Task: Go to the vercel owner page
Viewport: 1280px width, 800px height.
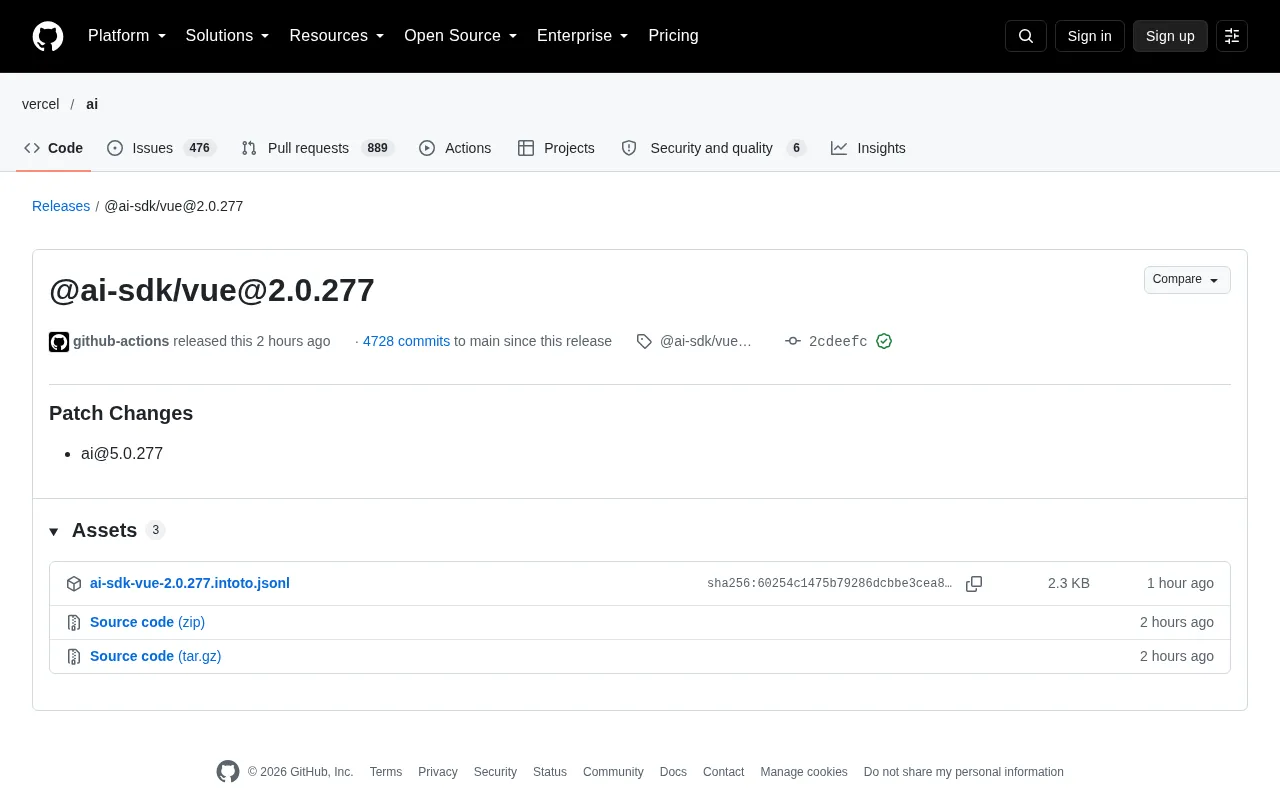Action: pos(41,104)
